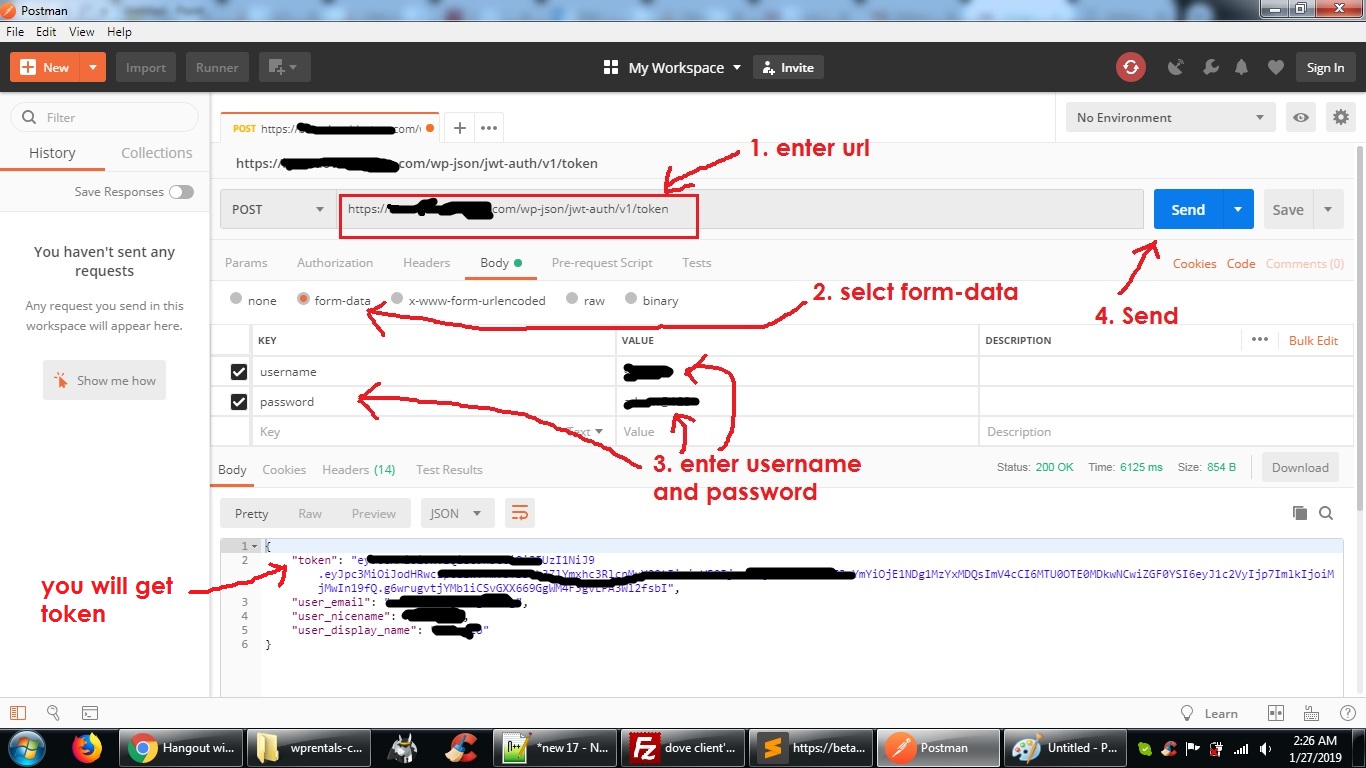The image size is (1366, 768).
Task: Uncheck the password row checkbox
Action: pos(239,402)
